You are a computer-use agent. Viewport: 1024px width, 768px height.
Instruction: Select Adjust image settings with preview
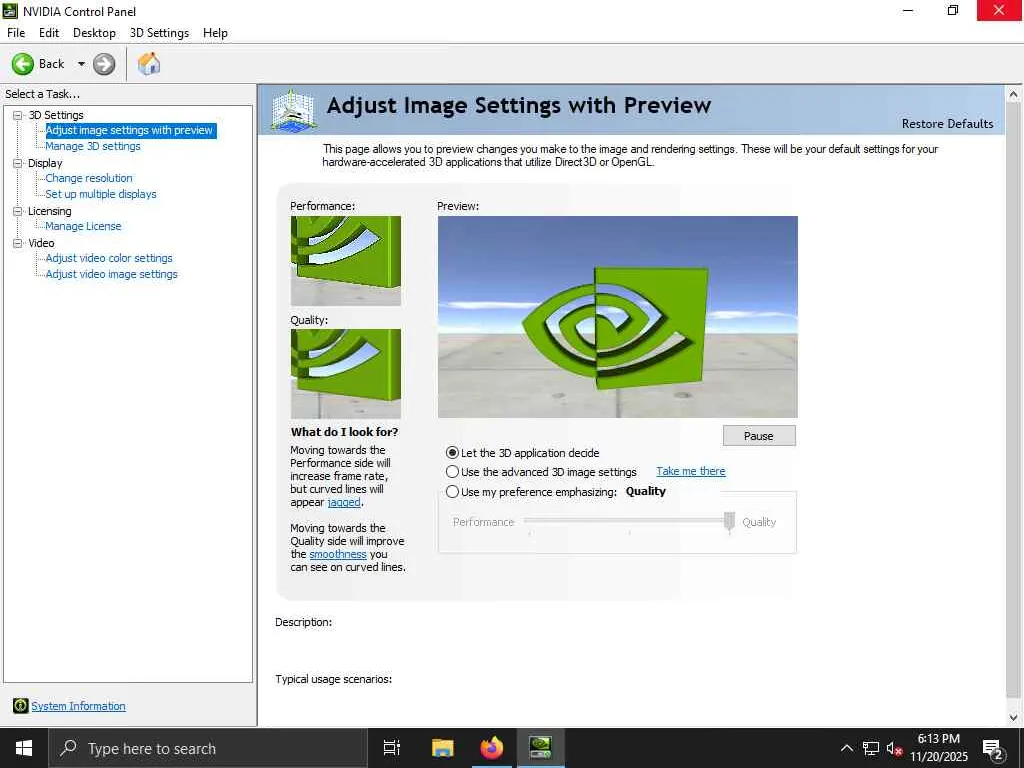click(x=130, y=130)
